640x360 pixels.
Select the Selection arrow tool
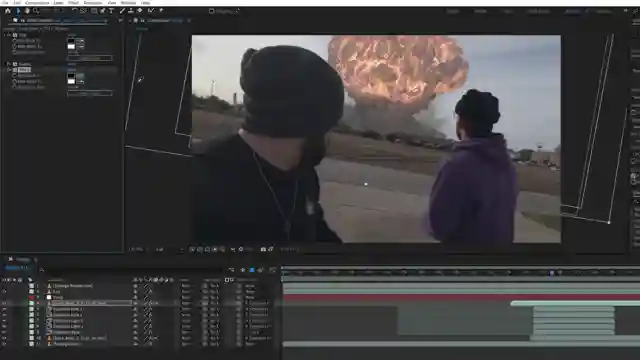[x=18, y=11]
